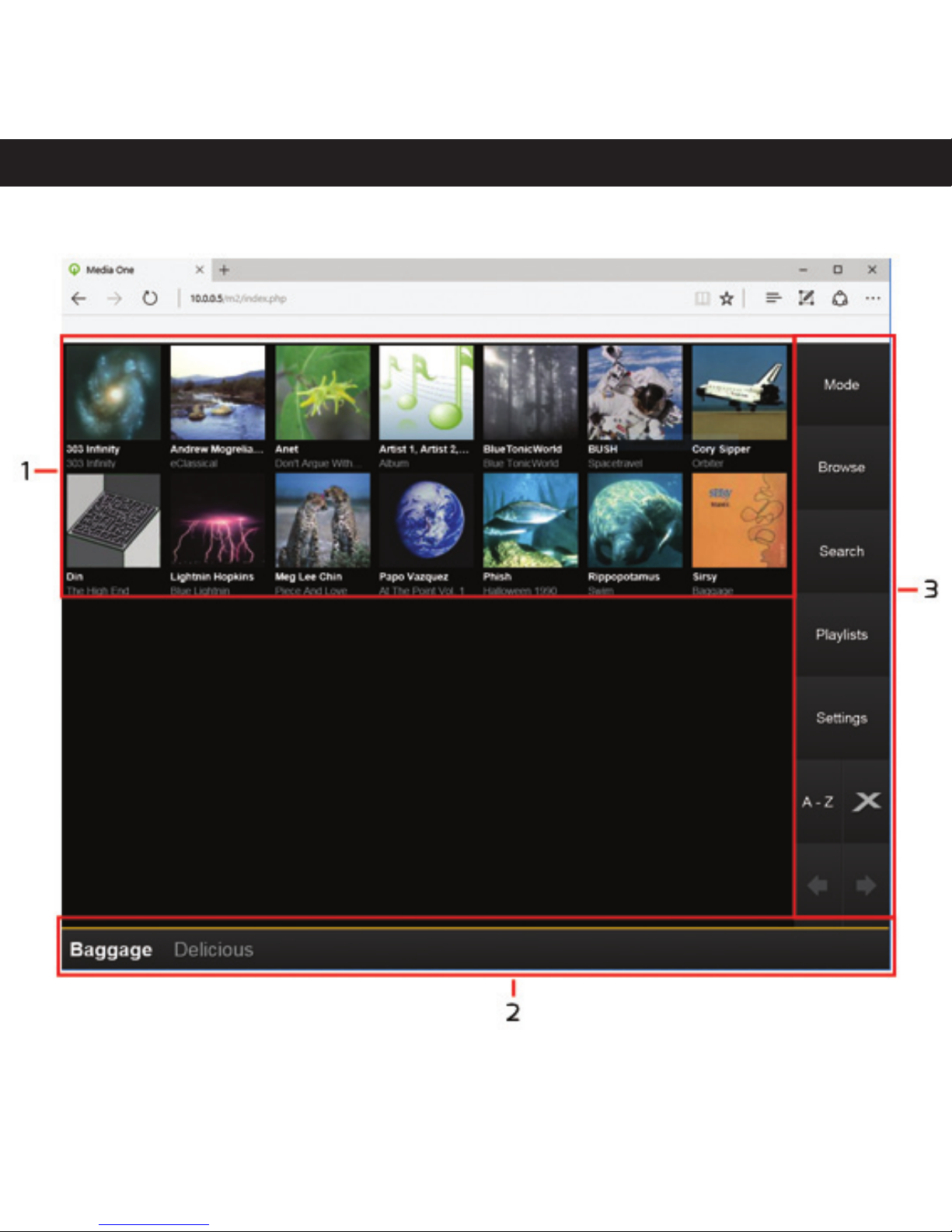This screenshot has height=1232, width=952.
Task: Open the Meg Lee Chin album cover
Action: click(x=323, y=520)
